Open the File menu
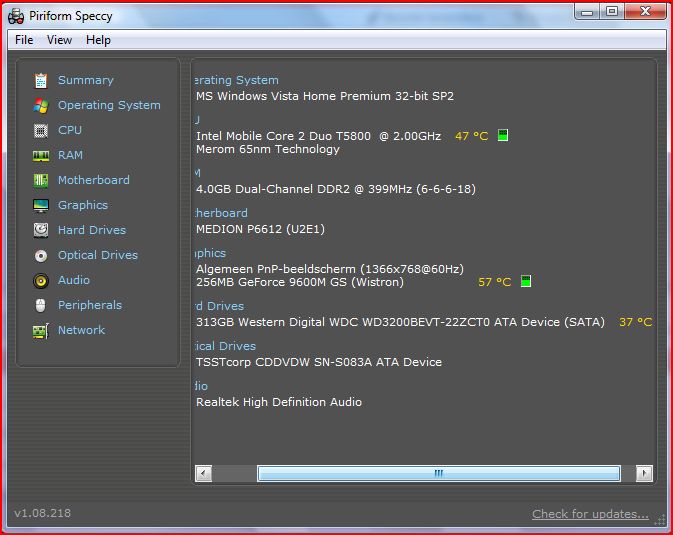Screen dimensions: 673x535 24,40
